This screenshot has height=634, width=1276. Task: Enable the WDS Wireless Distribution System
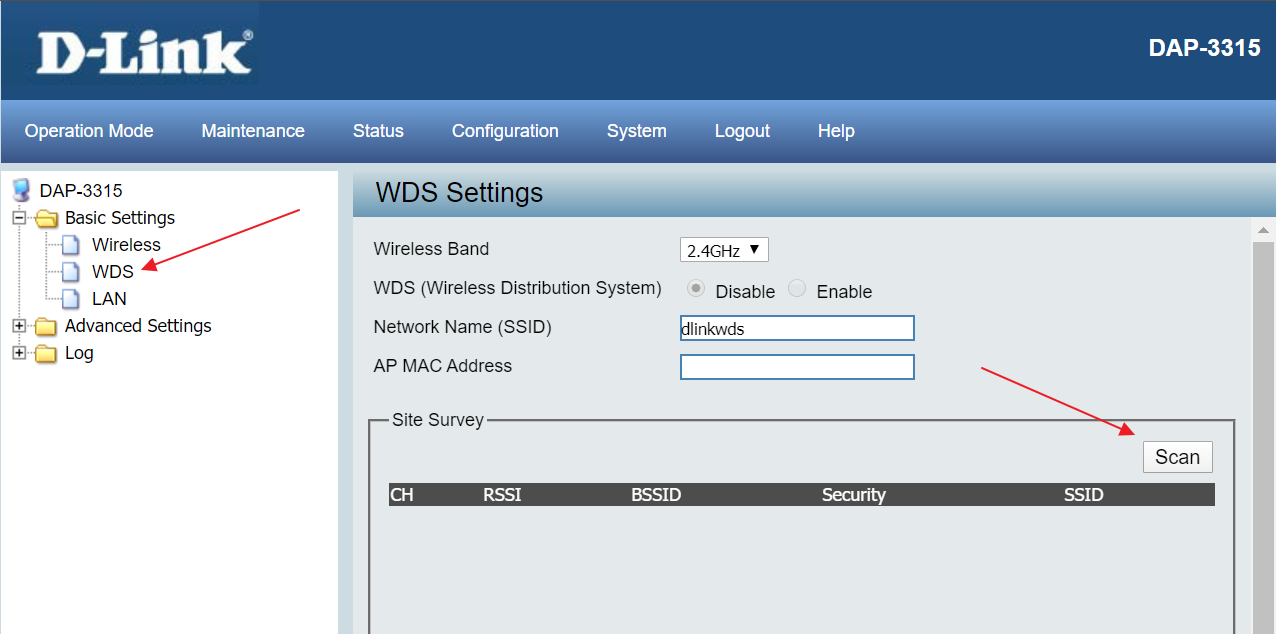(797, 289)
